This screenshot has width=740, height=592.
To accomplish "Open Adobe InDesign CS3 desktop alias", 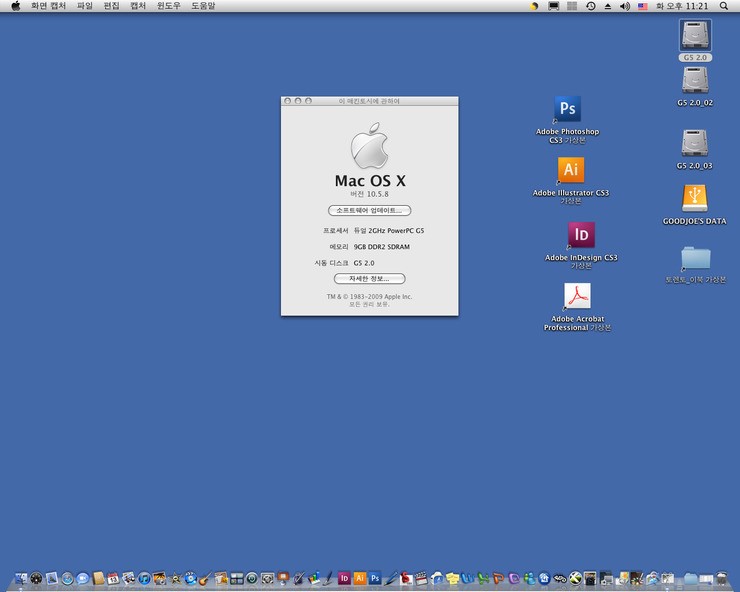I will pos(581,235).
